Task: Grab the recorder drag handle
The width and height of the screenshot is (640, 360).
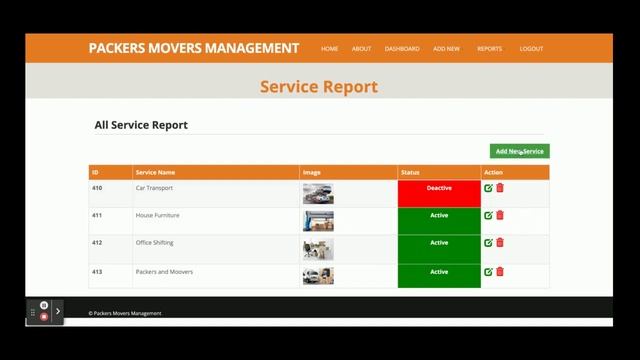Action: click(33, 313)
